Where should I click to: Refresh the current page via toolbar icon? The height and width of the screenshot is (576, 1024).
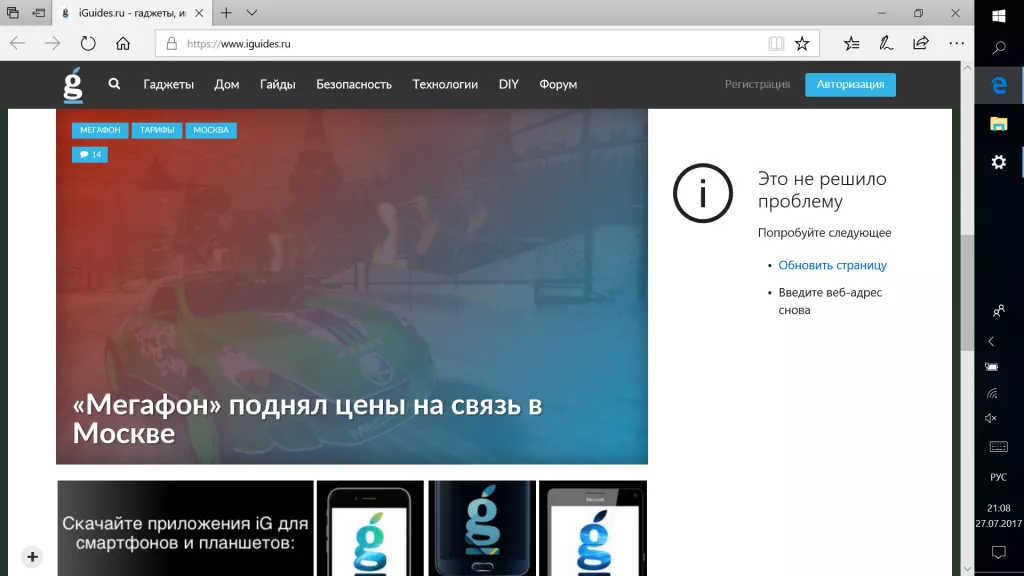coord(88,43)
